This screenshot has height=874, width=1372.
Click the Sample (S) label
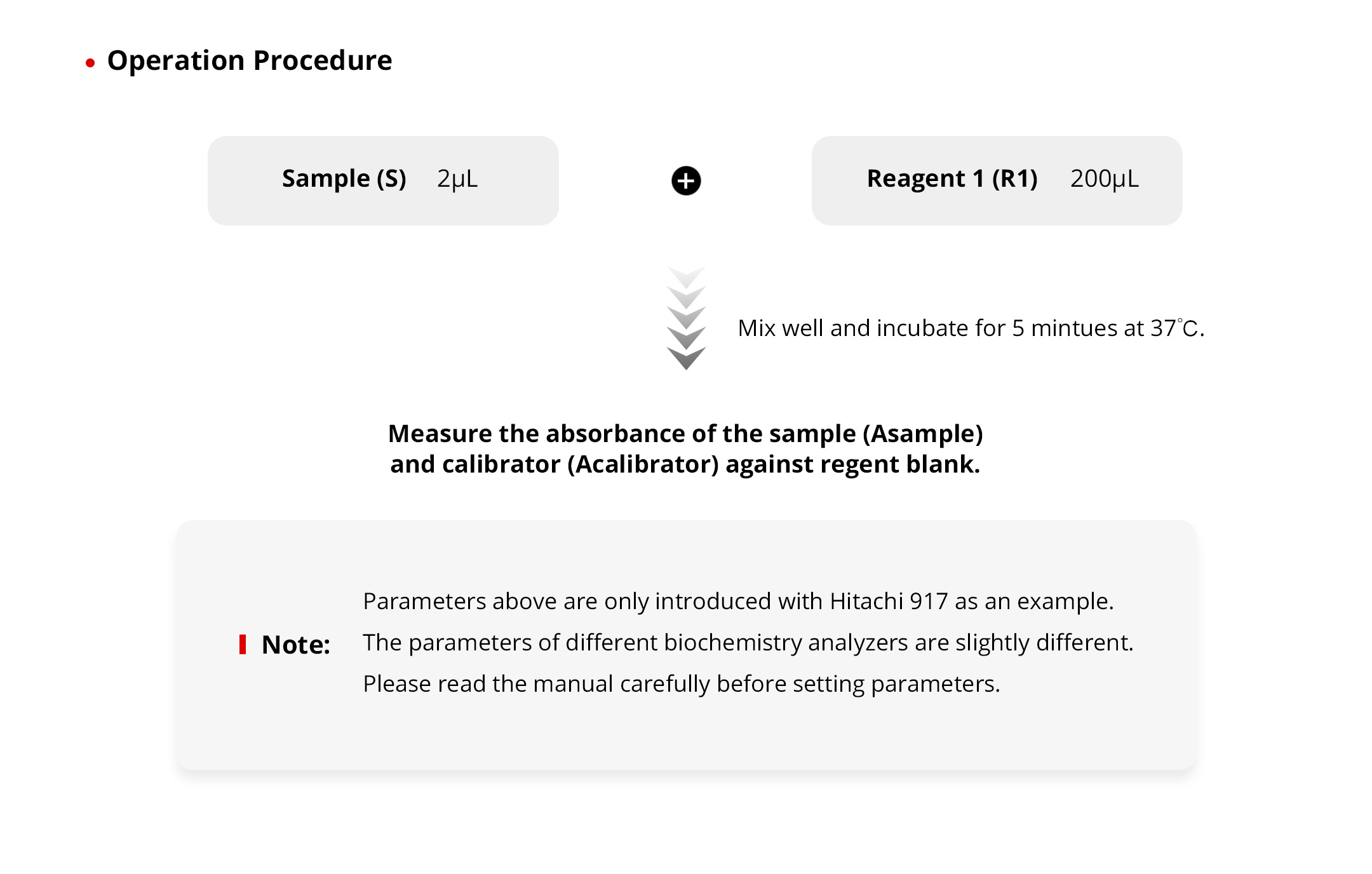[x=344, y=179]
